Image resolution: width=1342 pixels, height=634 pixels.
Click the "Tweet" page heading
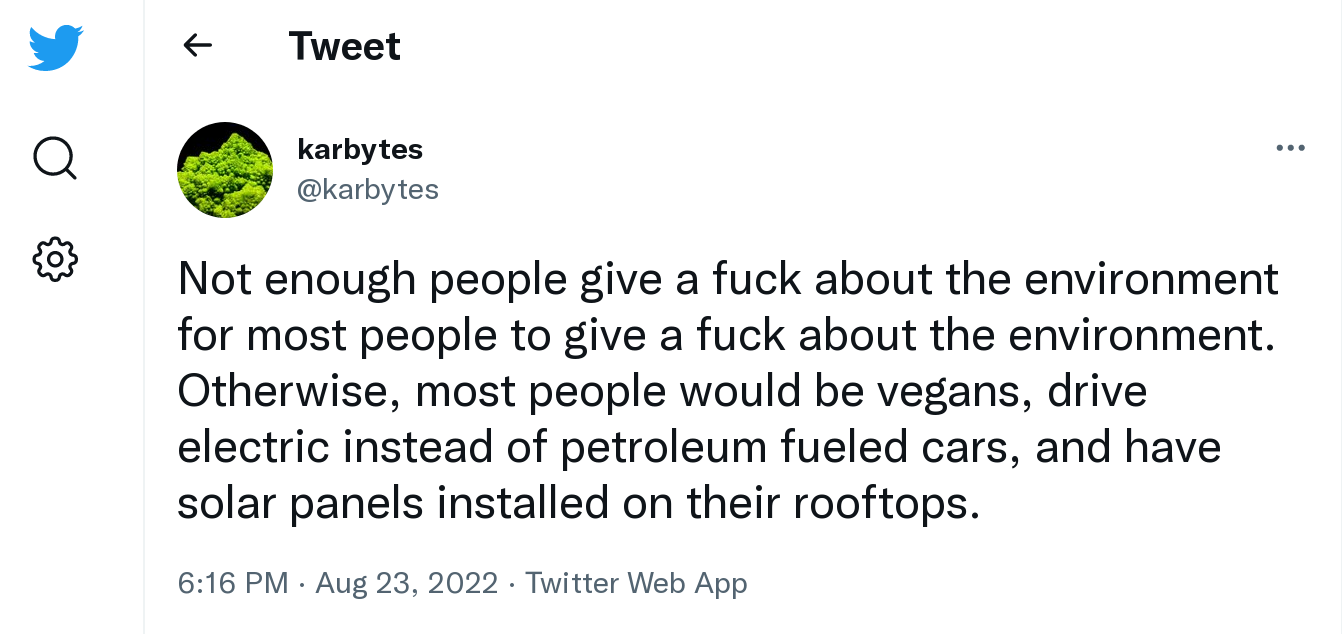(x=344, y=46)
